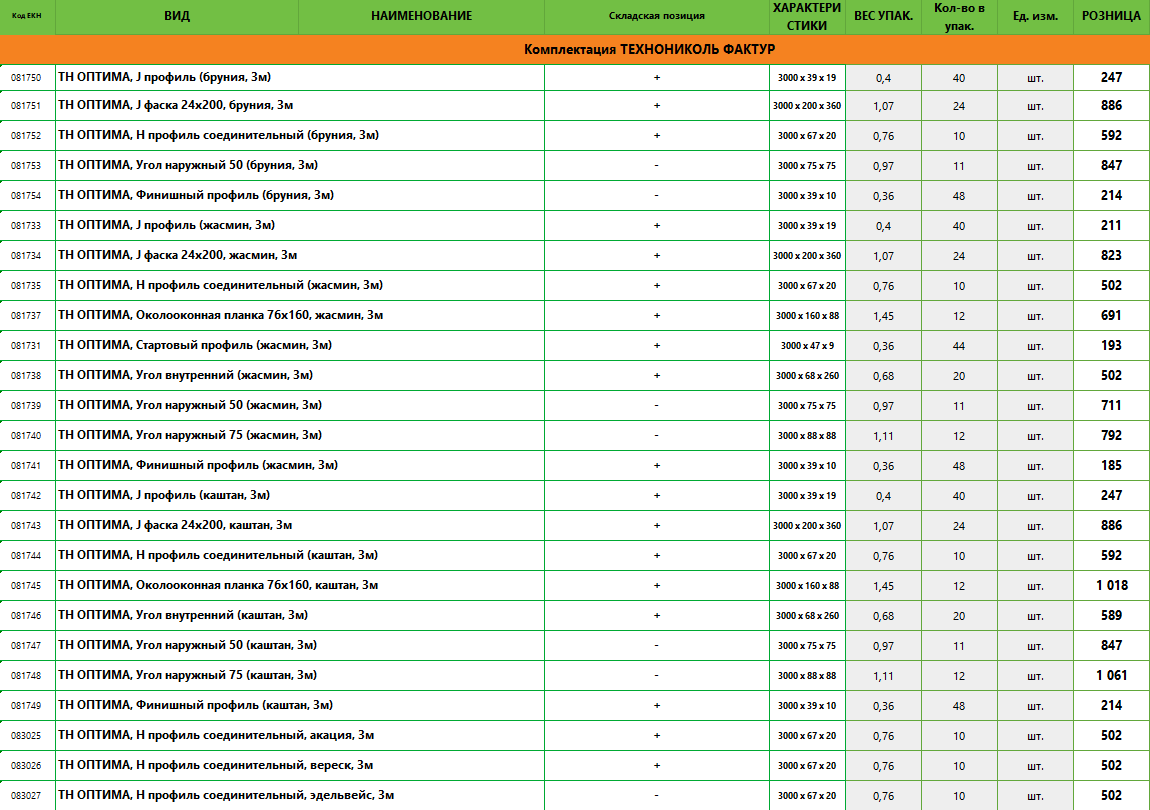Click code cell 081752
The height and width of the screenshot is (810, 1150).
(x=26, y=136)
